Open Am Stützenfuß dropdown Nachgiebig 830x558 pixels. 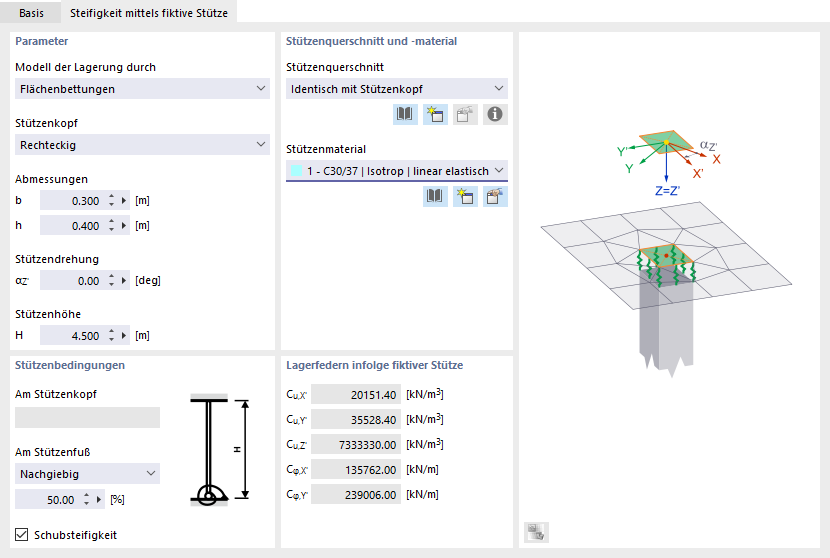[x=87, y=474]
